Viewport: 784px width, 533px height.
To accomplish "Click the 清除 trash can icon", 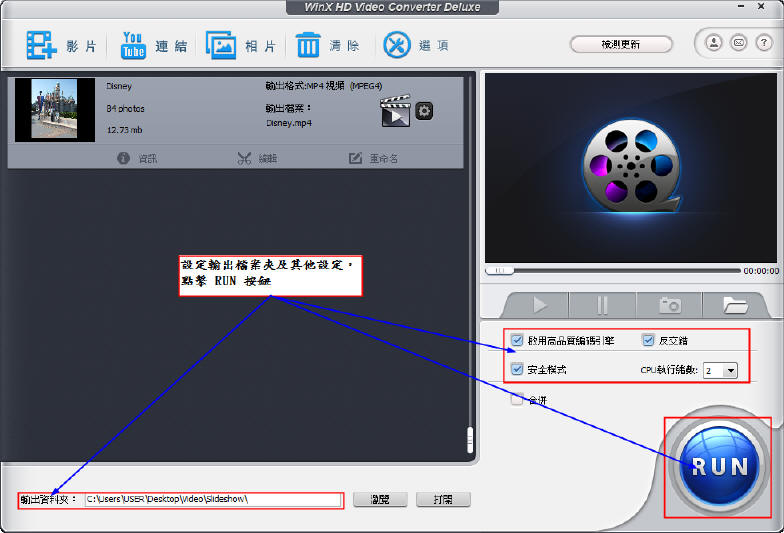I will pyautogui.click(x=308, y=45).
